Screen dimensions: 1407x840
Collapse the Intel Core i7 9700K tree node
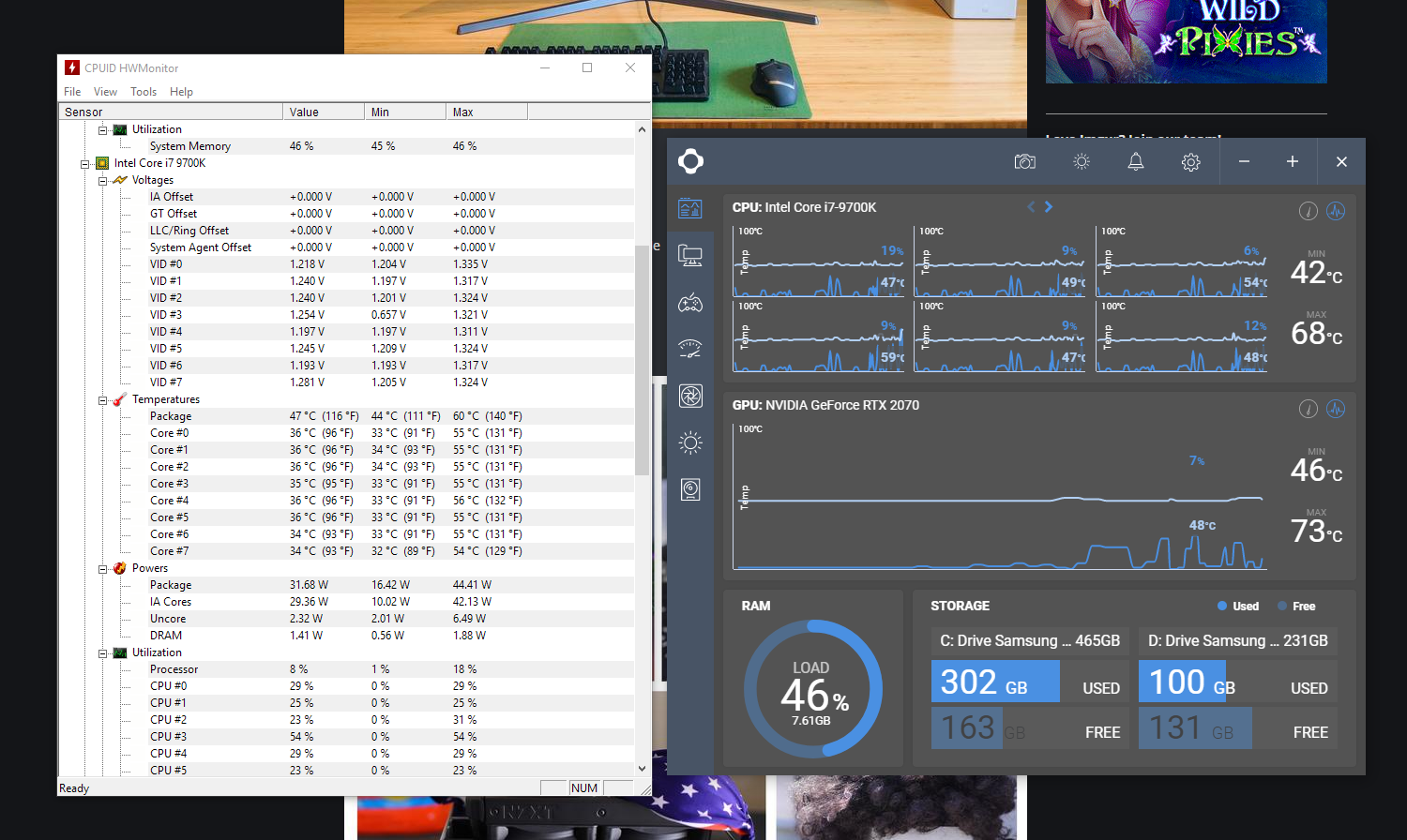(x=84, y=164)
